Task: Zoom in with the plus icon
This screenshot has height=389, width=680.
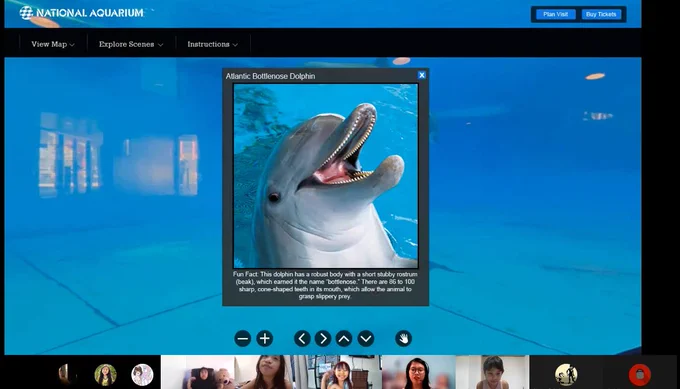Action: click(265, 339)
